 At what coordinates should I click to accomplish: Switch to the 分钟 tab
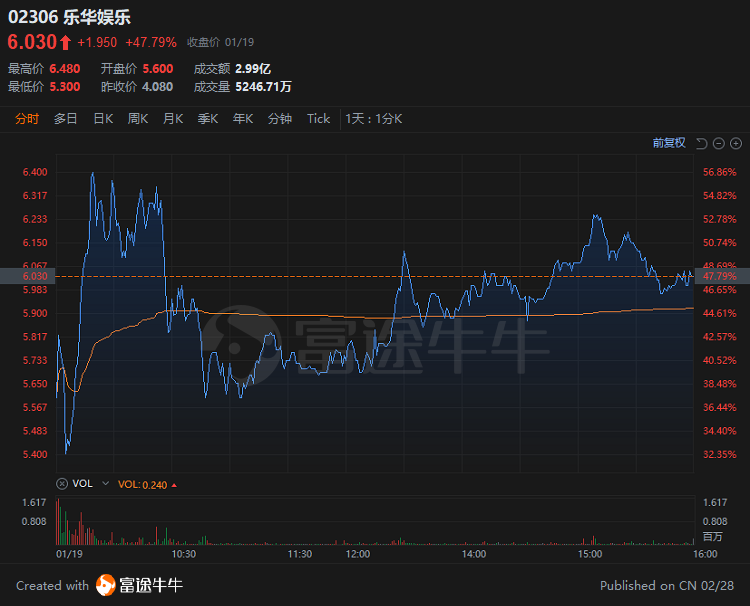280,119
